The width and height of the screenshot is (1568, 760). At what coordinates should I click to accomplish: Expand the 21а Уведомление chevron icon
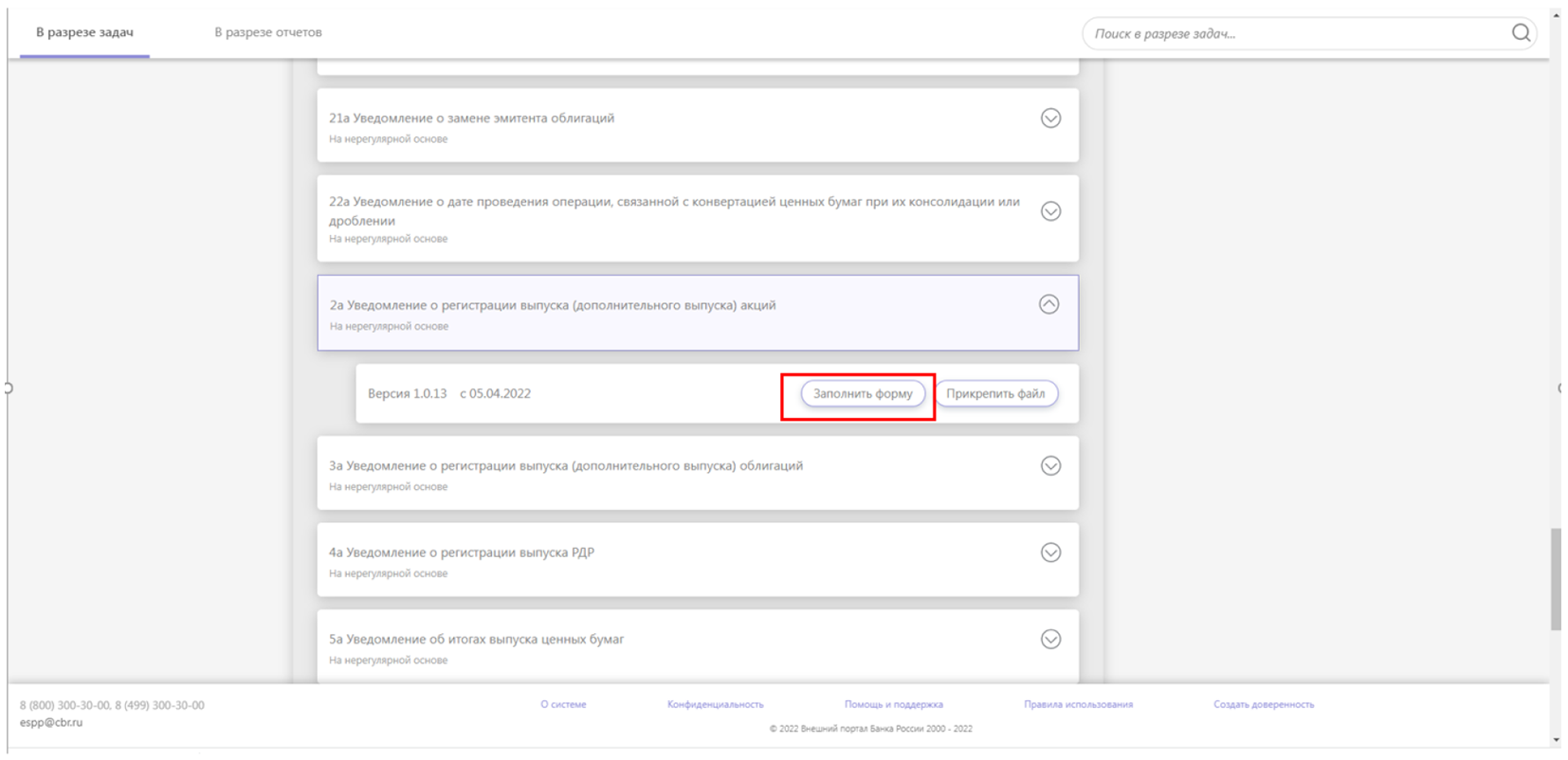[1050, 118]
